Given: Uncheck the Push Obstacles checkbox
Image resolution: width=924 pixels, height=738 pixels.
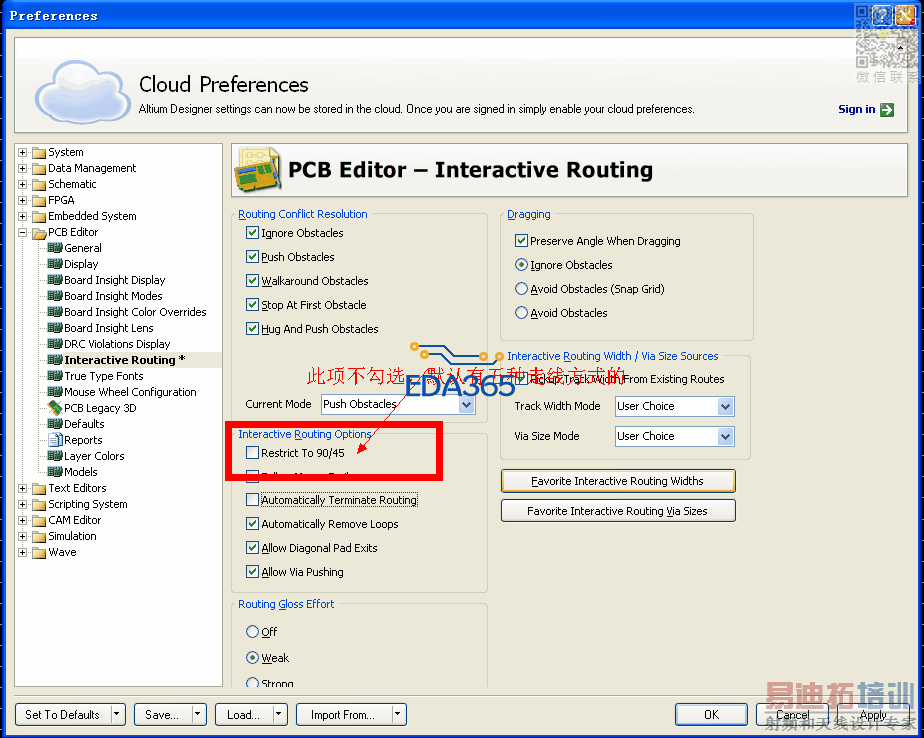Looking at the screenshot, I should click(252, 257).
